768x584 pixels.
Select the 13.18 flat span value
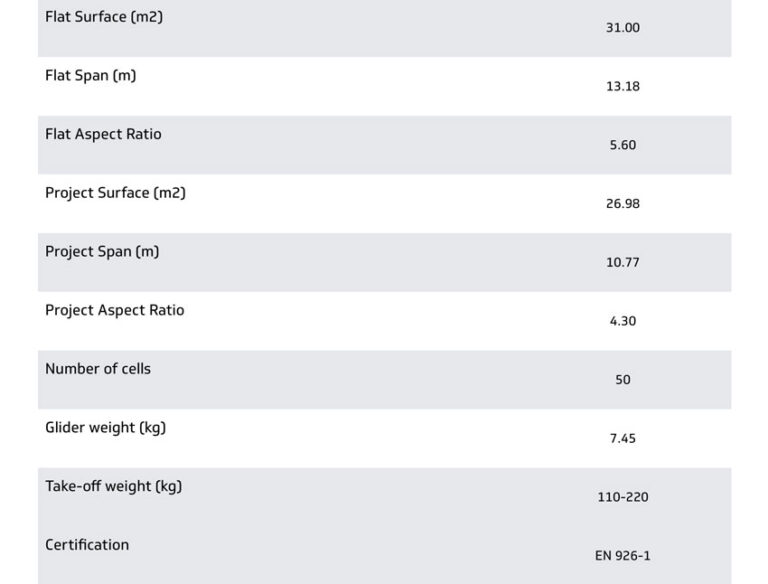click(622, 86)
